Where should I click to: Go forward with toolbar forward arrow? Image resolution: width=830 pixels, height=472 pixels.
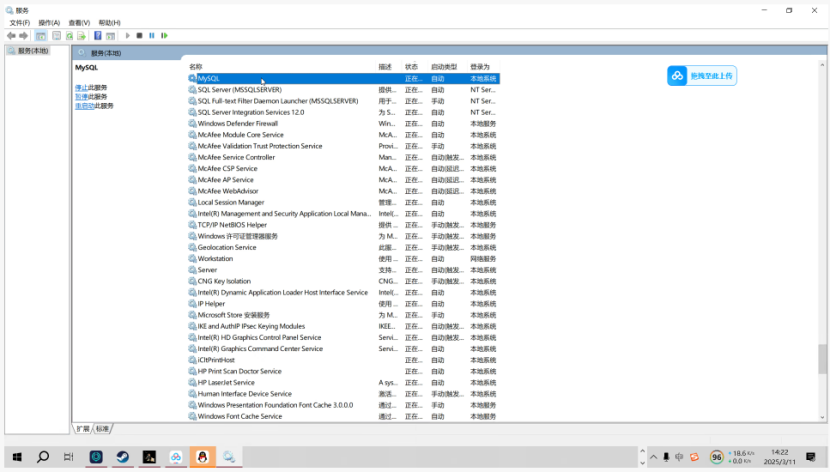tap(23, 35)
